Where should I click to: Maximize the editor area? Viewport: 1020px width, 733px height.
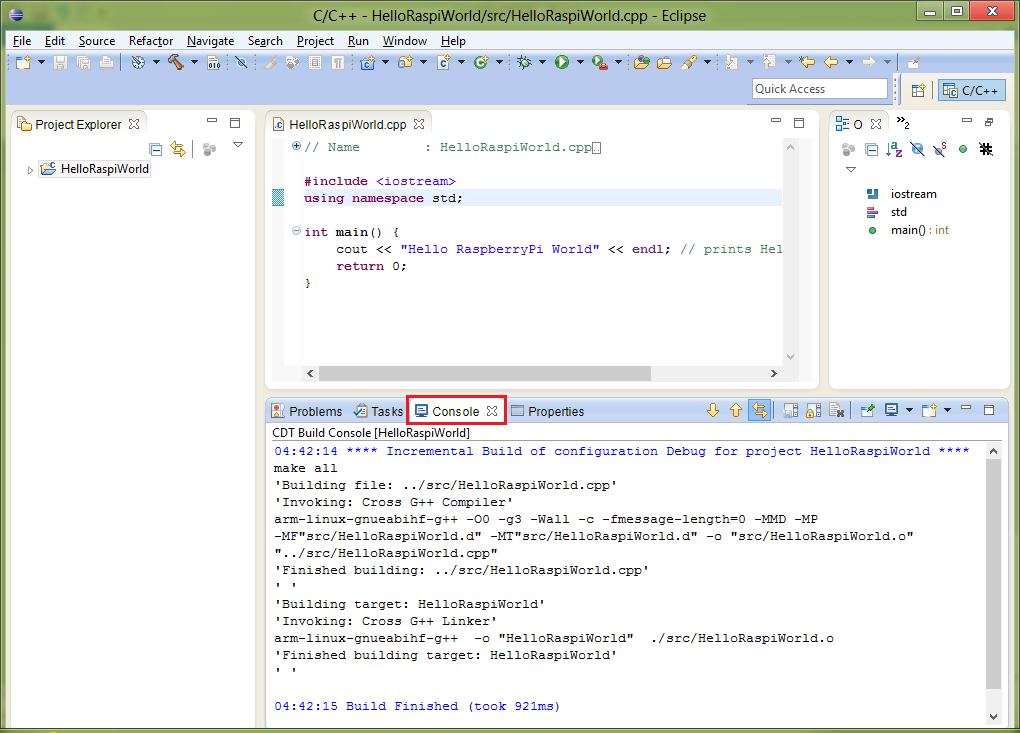(x=799, y=122)
